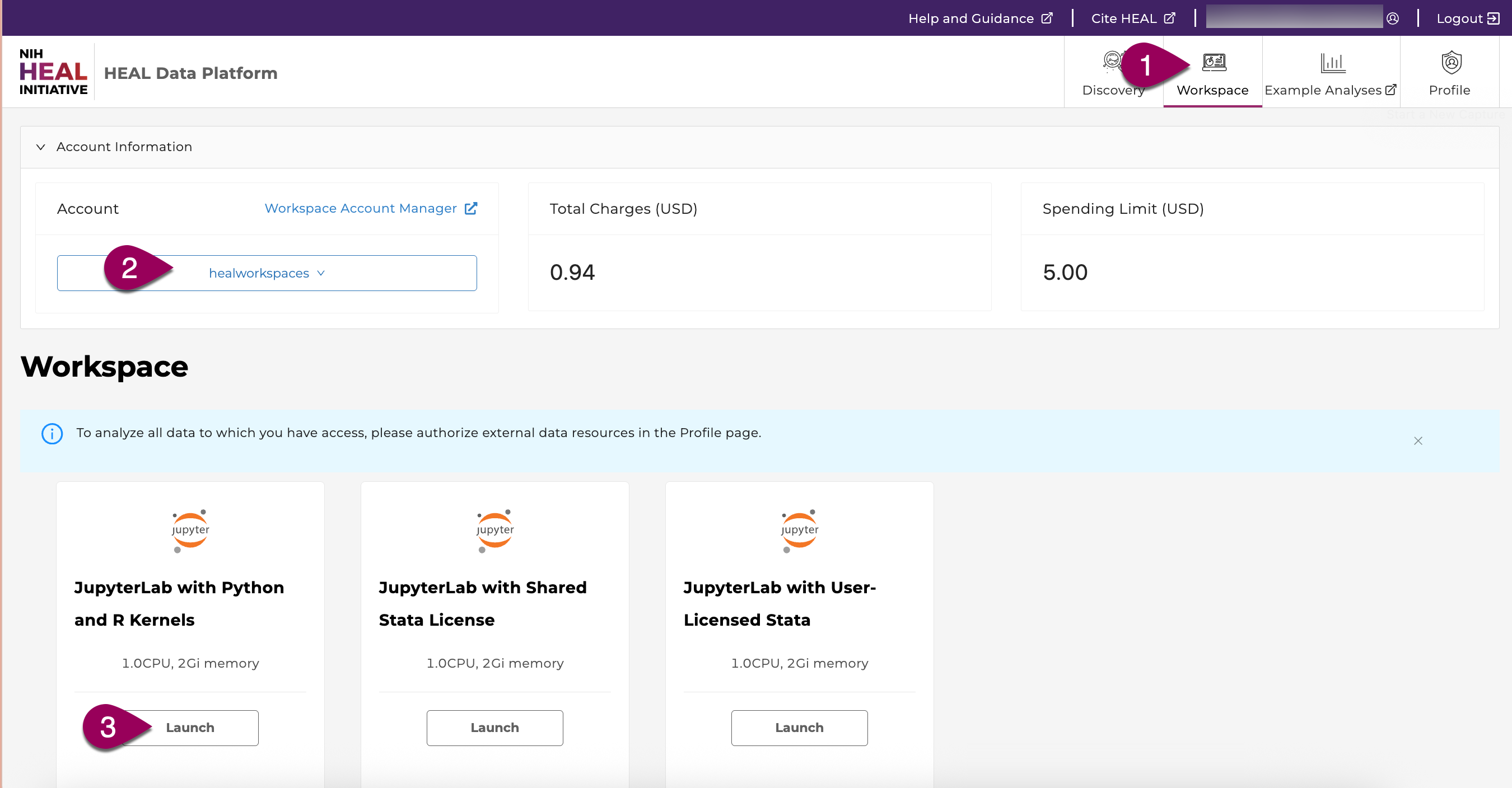The height and width of the screenshot is (788, 1512).
Task: Click the Account Information header label
Action: point(124,147)
